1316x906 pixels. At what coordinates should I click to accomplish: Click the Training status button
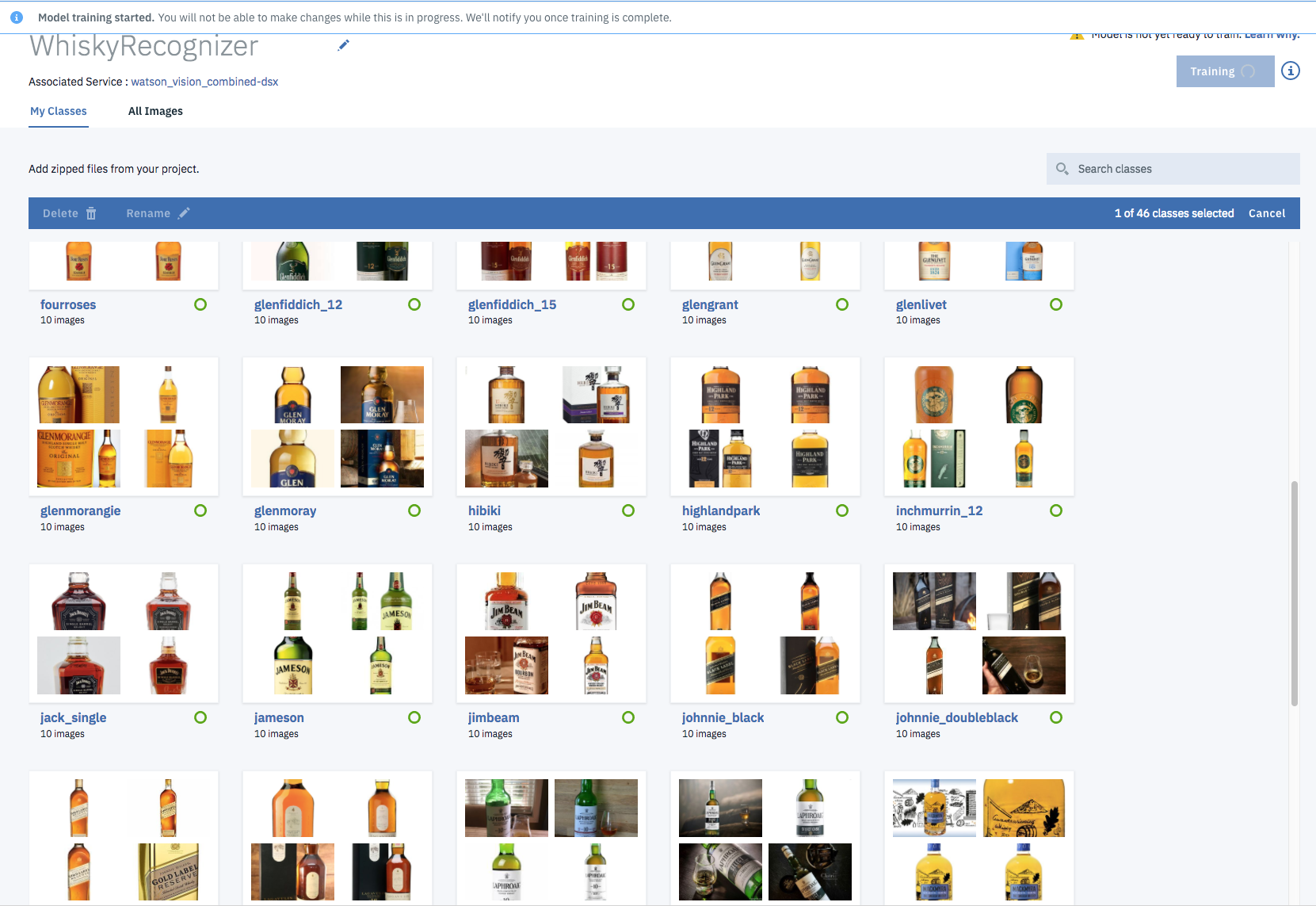tap(1224, 71)
